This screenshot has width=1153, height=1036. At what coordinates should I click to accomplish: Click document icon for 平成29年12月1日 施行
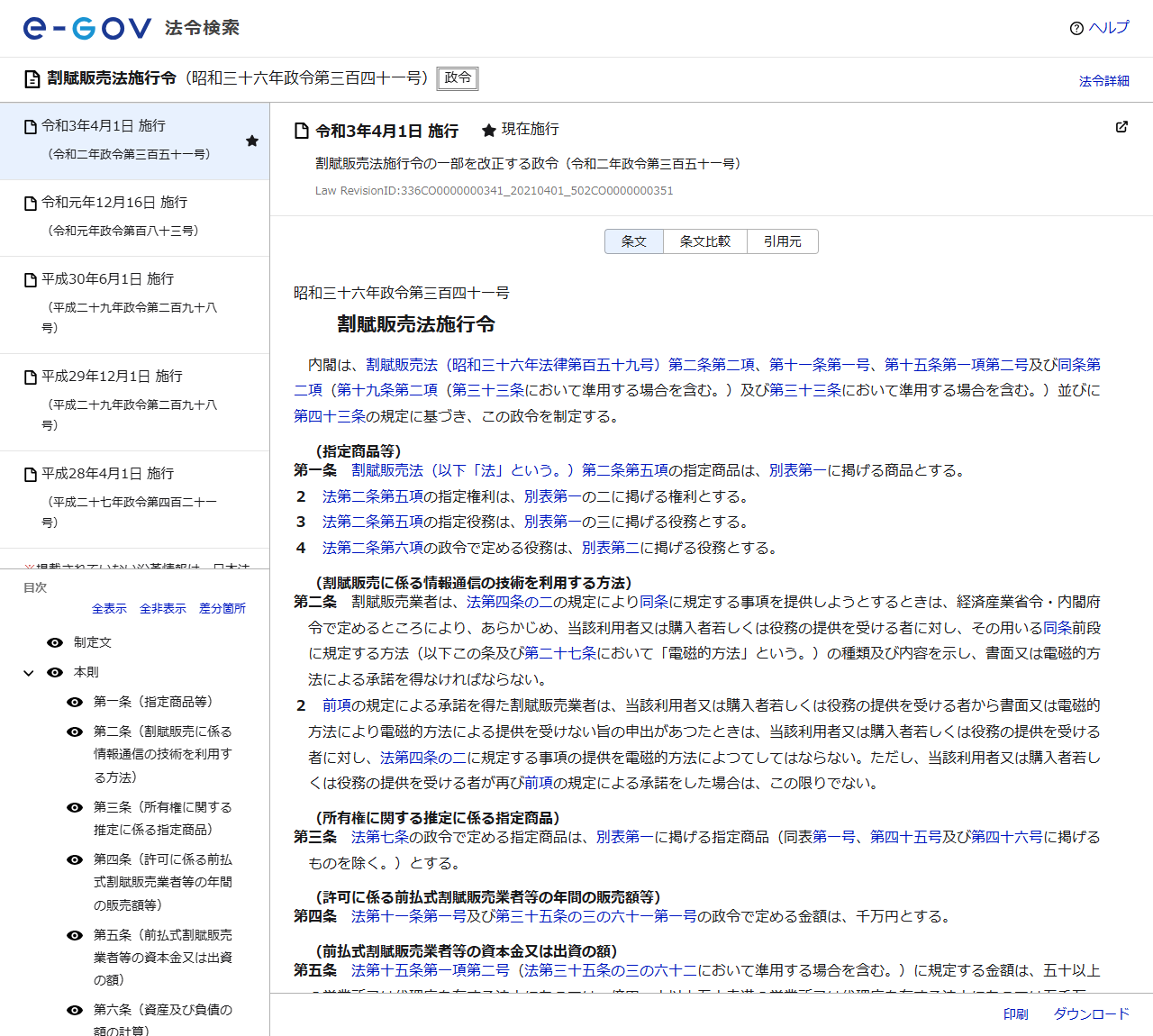(31, 377)
